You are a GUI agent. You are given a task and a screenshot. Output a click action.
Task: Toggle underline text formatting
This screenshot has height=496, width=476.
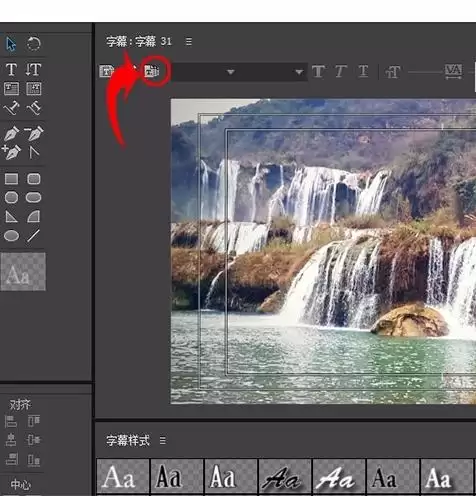(363, 71)
